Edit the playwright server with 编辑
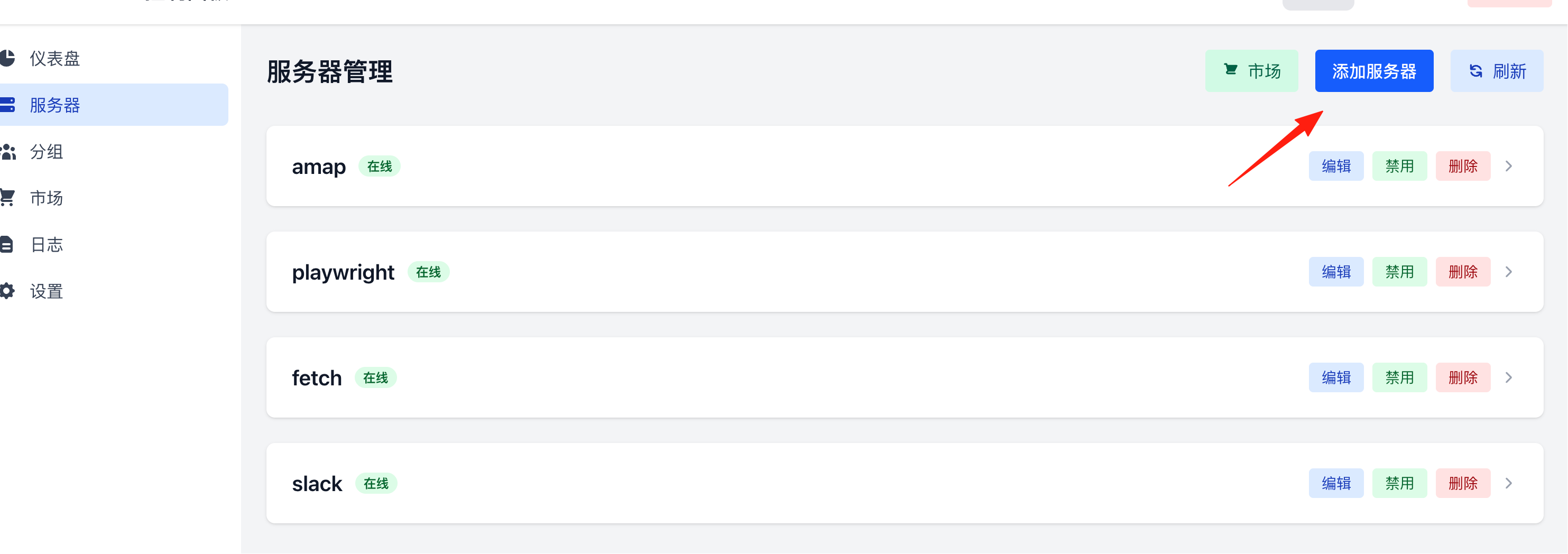 click(1336, 272)
